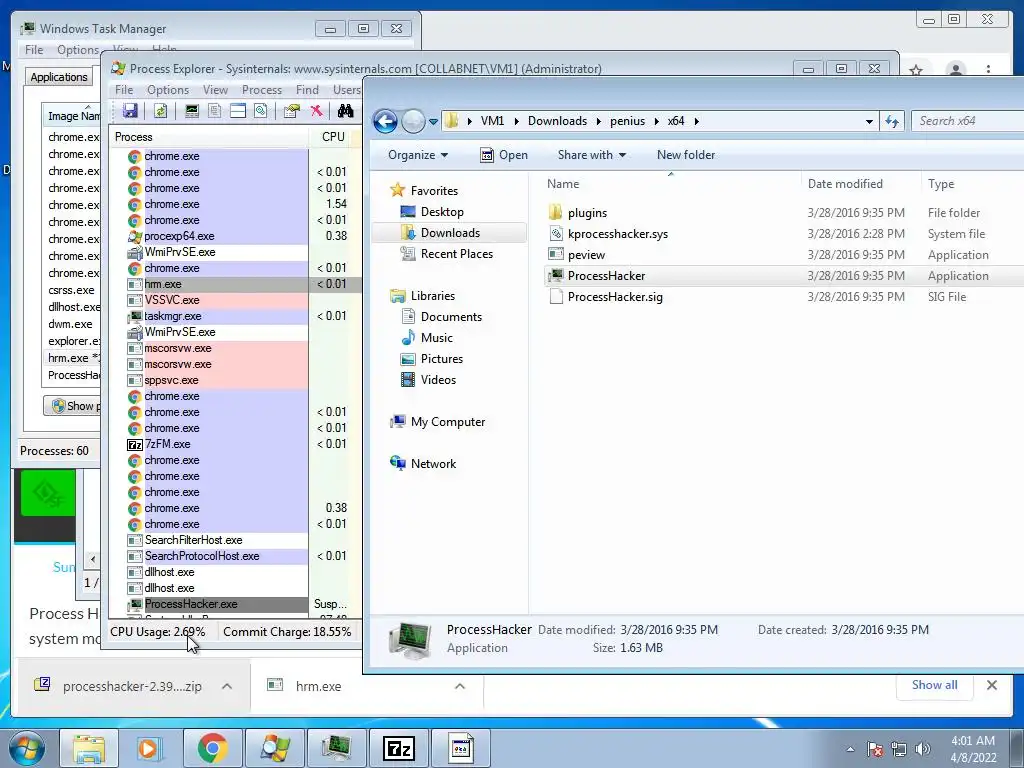
Task: Click Show all downloads link
Action: (x=935, y=685)
